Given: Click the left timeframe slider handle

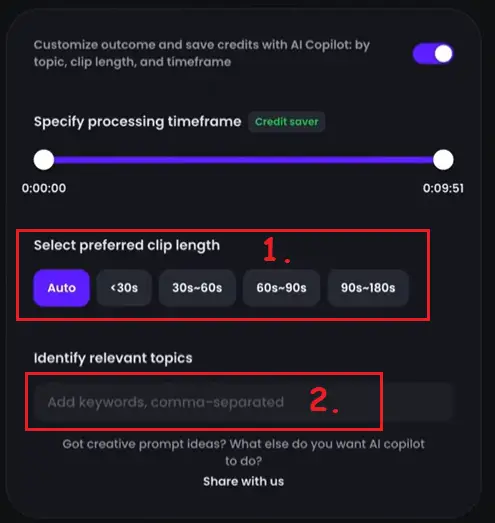Looking at the screenshot, I should (44, 160).
